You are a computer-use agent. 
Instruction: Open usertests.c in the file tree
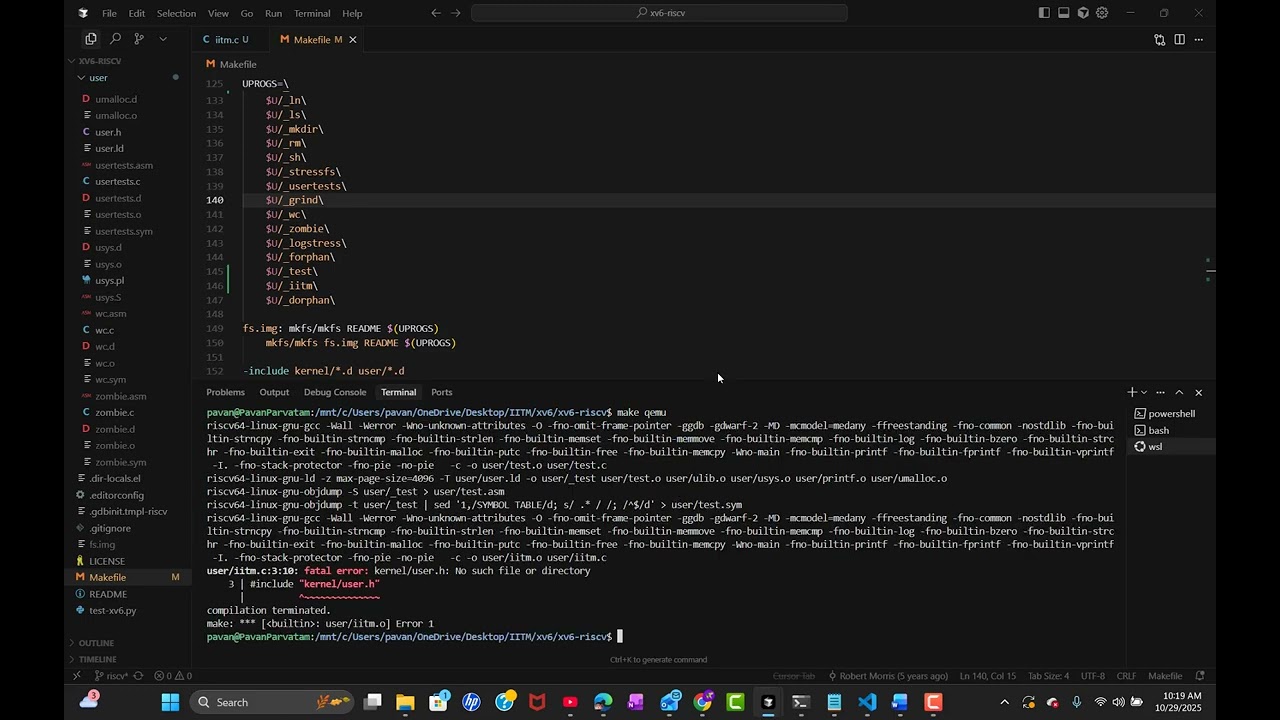click(117, 181)
